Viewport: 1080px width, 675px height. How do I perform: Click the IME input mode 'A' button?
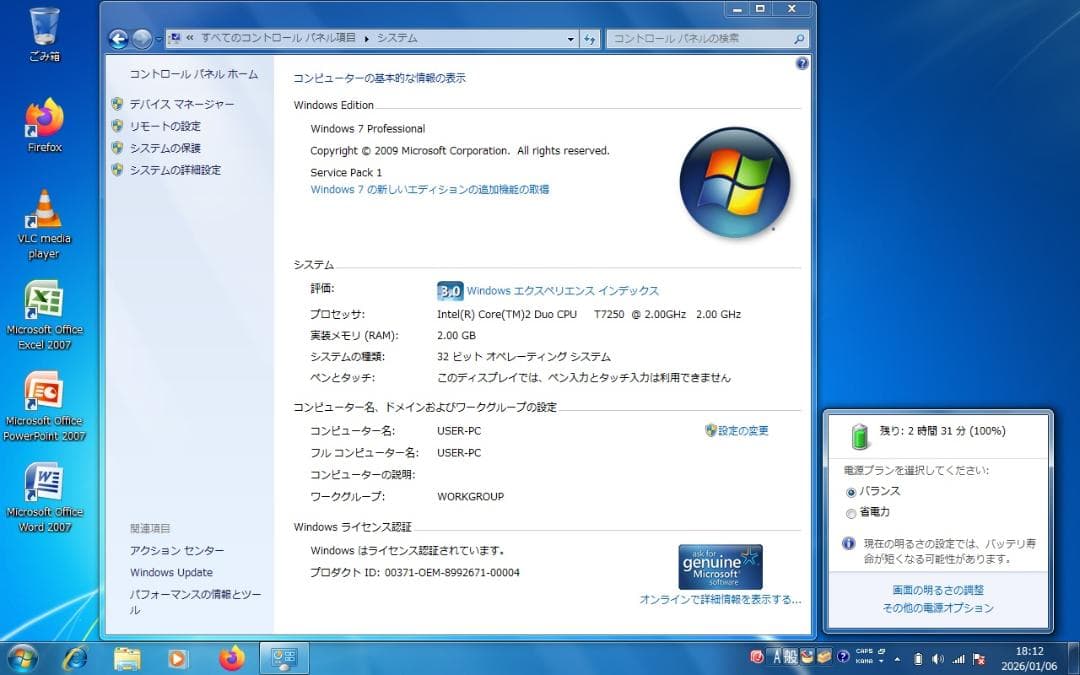776,657
